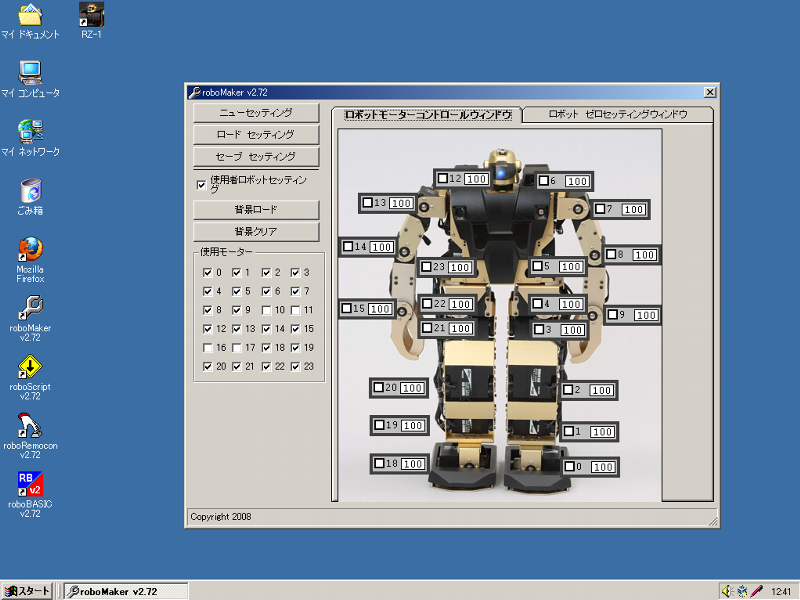
Task: Switch to ロボットモーターコントロールウィンドウ tab
Action: coord(428,114)
